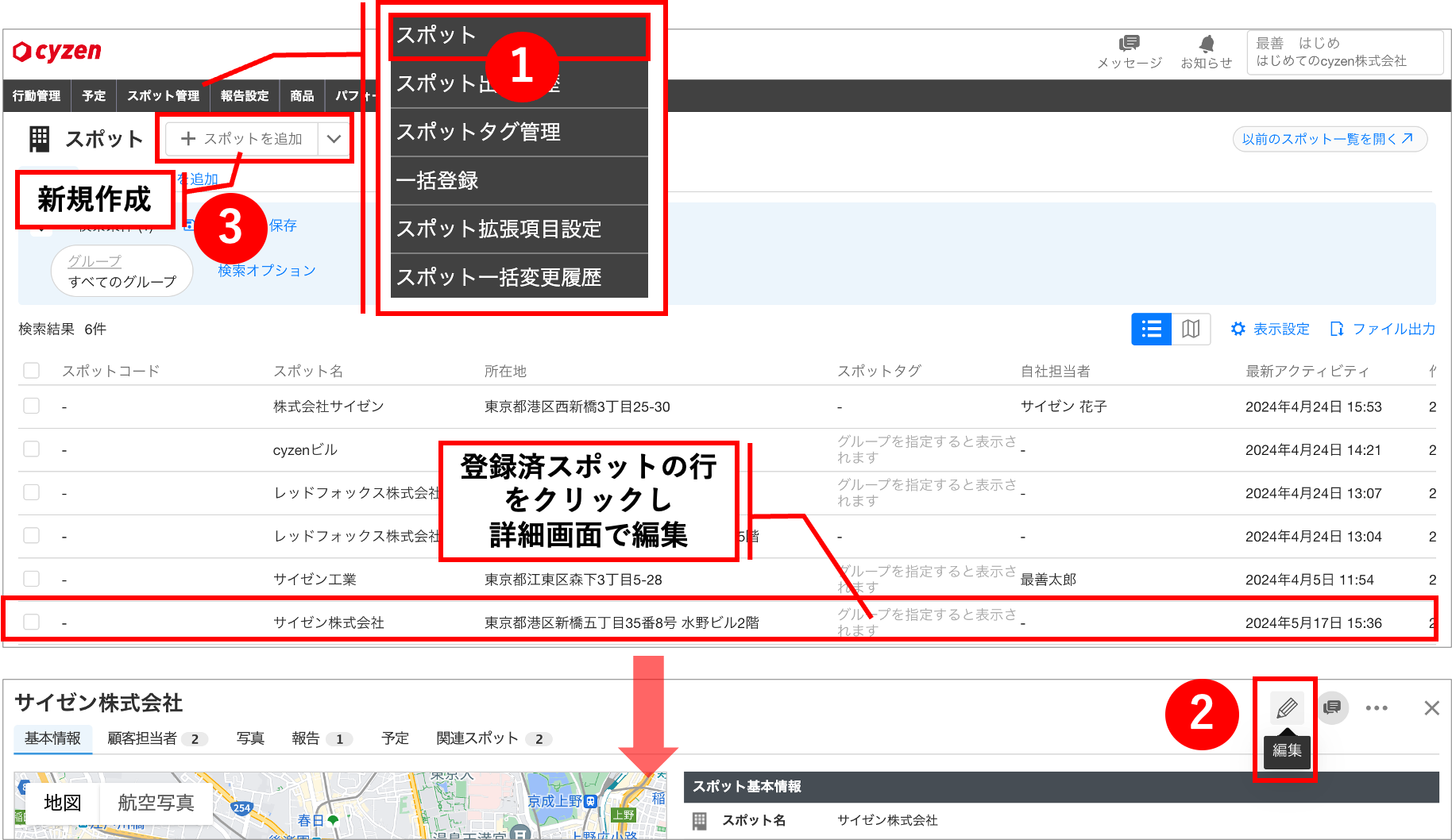Switch to 関連スポット tab

pyautogui.click(x=494, y=738)
